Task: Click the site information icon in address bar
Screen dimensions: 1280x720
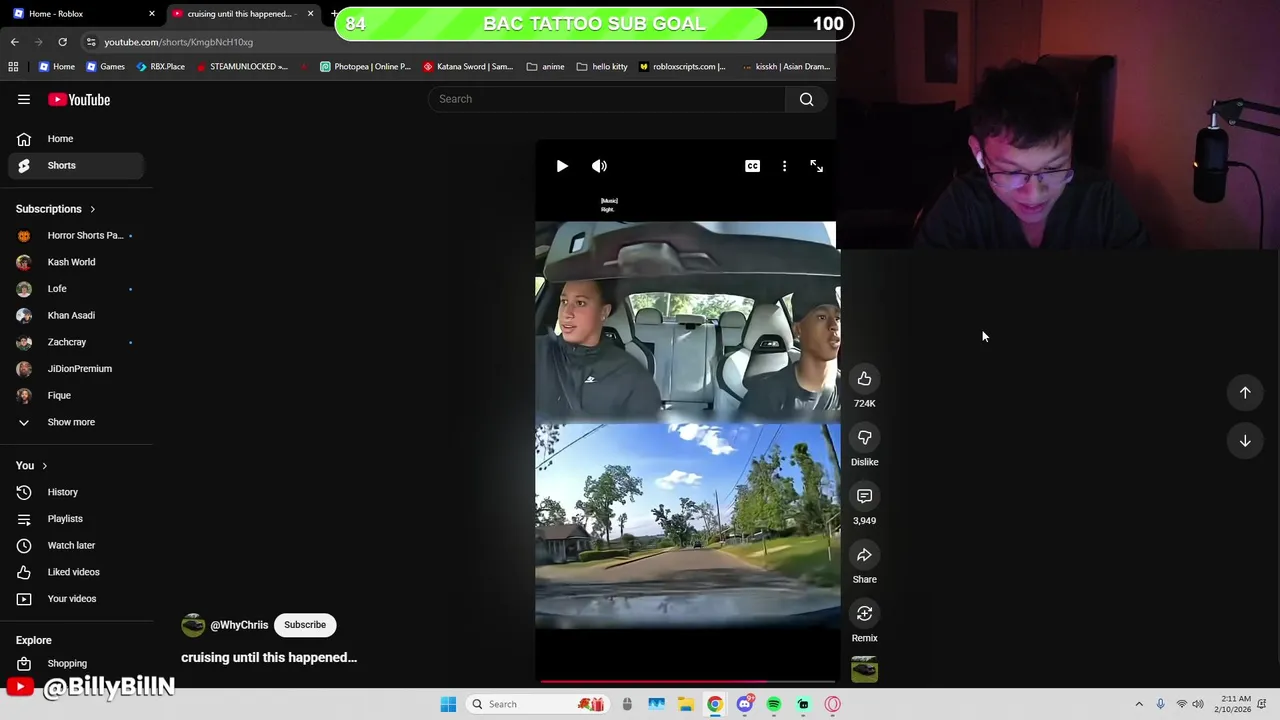Action: [91, 42]
